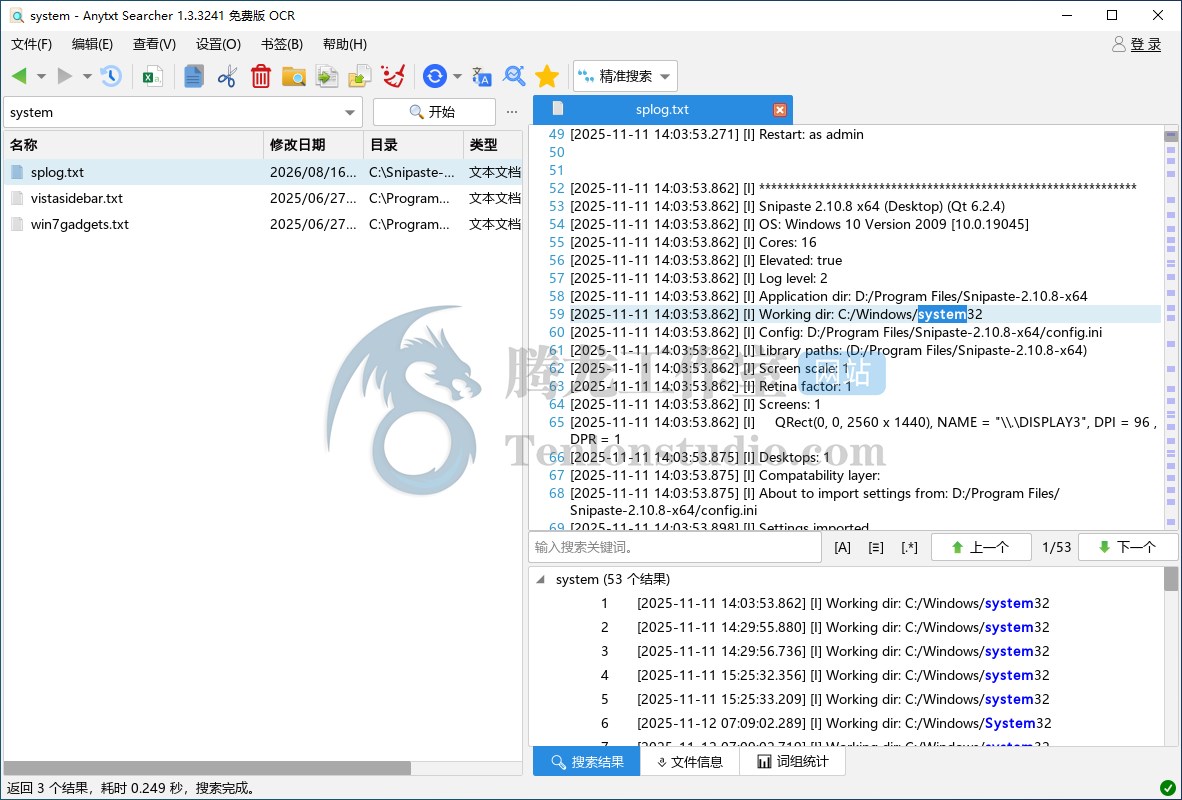
Task: Switch to the 词组统计 tab
Action: tap(792, 762)
